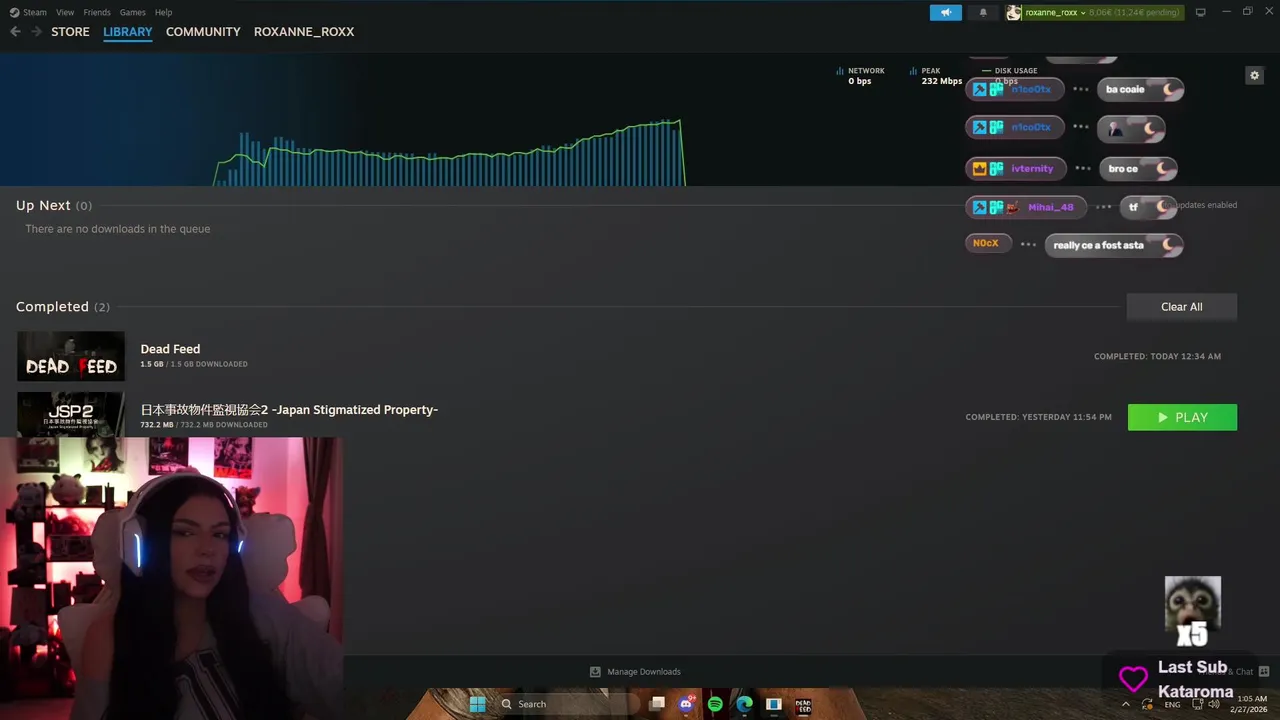Open the ROXANNE_ROXX profile tab

304,32
